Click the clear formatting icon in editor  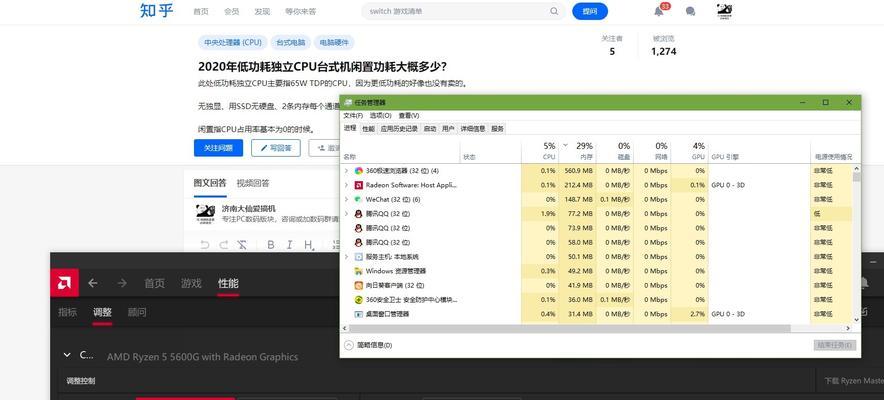(x=242, y=245)
